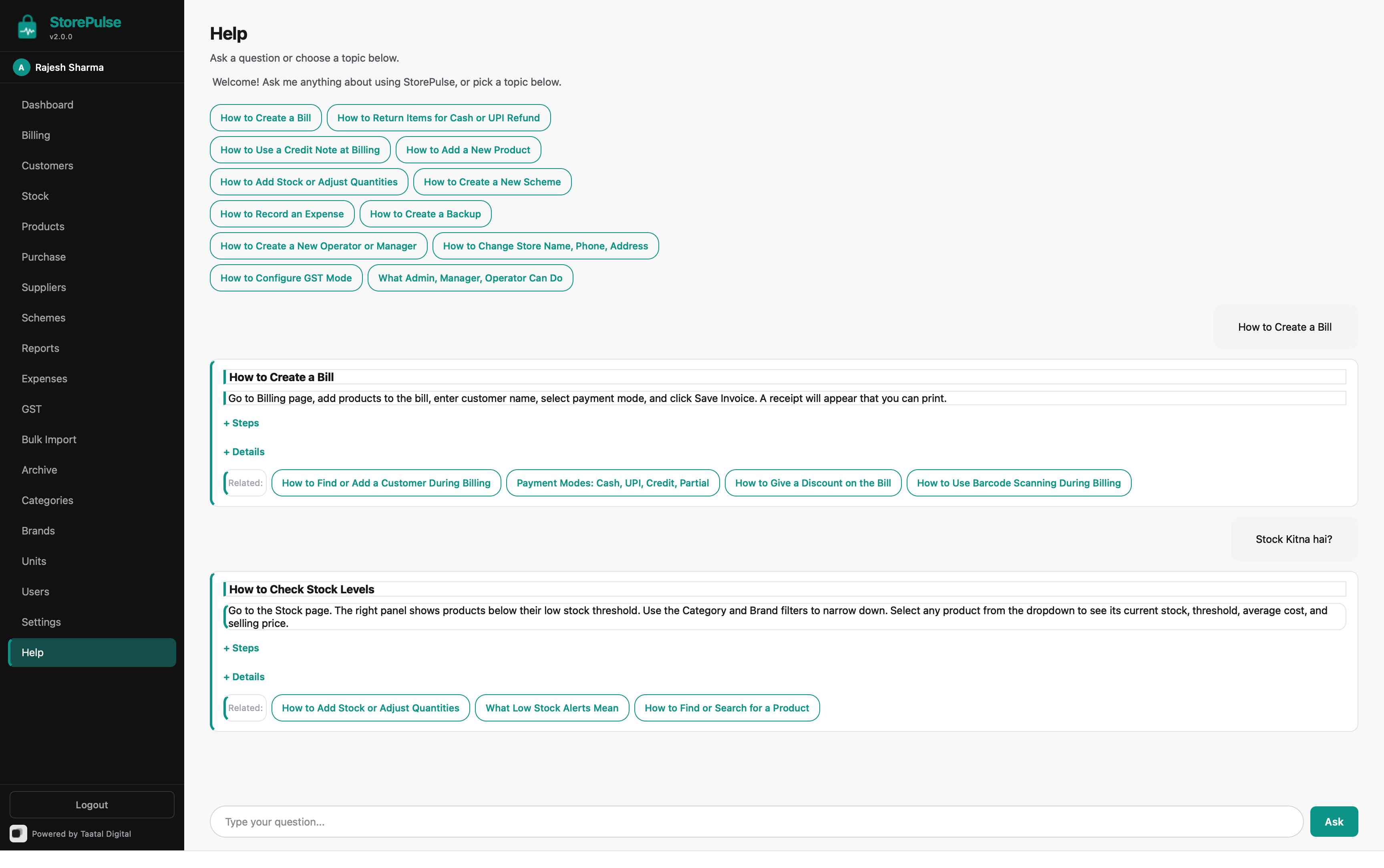Navigate to Stock page
Image resolution: width=1384 pixels, height=868 pixels.
[x=92, y=196]
